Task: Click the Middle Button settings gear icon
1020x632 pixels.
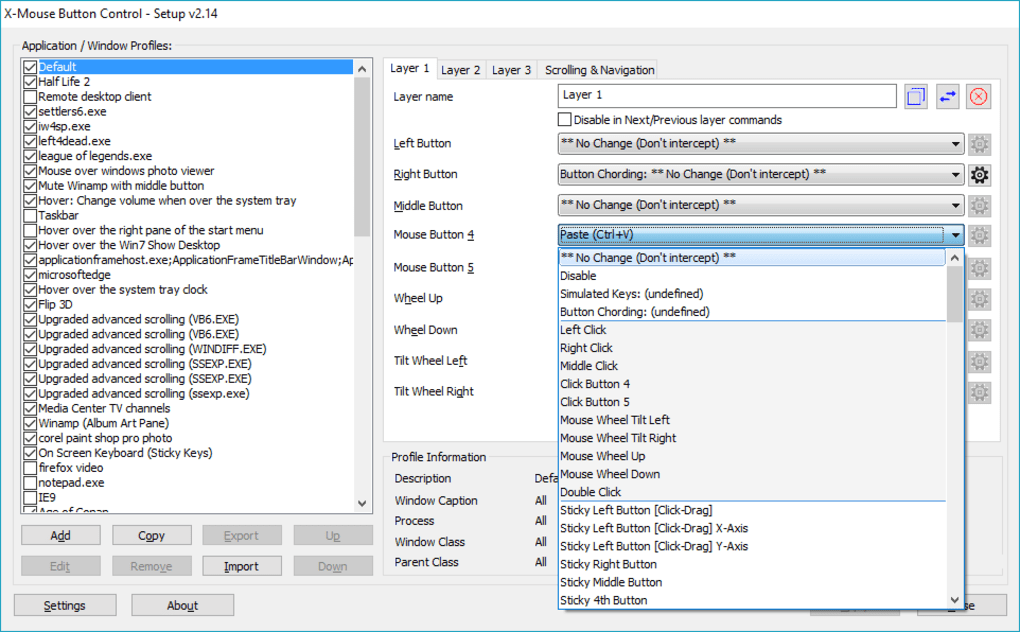Action: point(978,205)
